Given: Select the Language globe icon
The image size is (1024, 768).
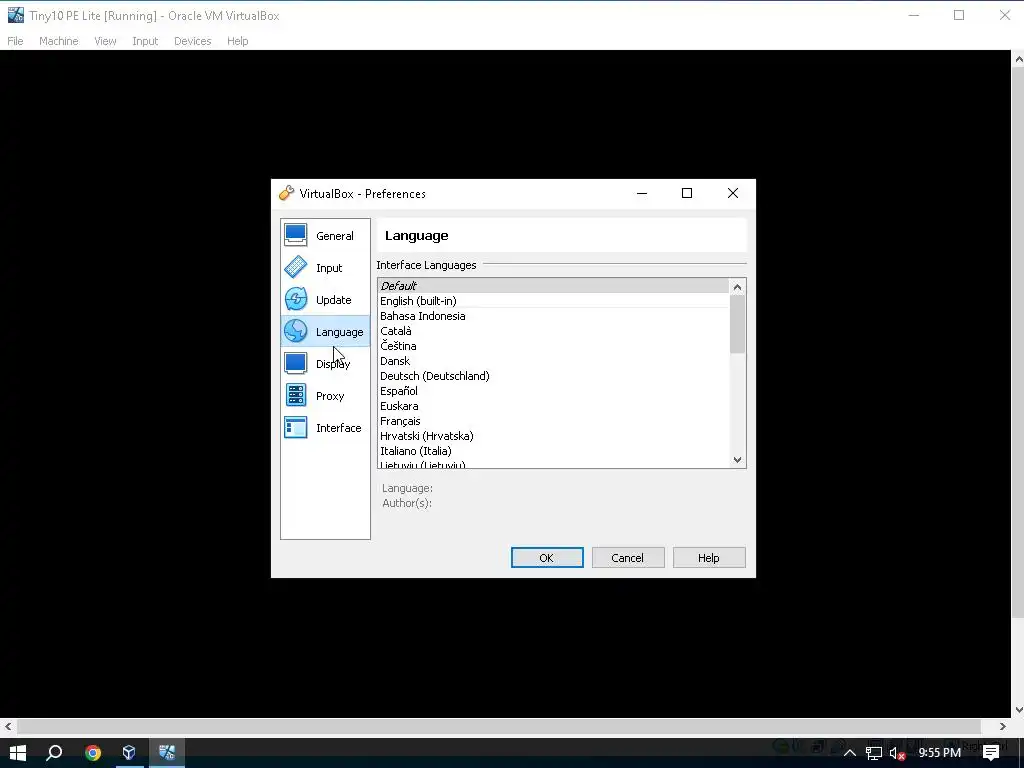Looking at the screenshot, I should point(295,331).
